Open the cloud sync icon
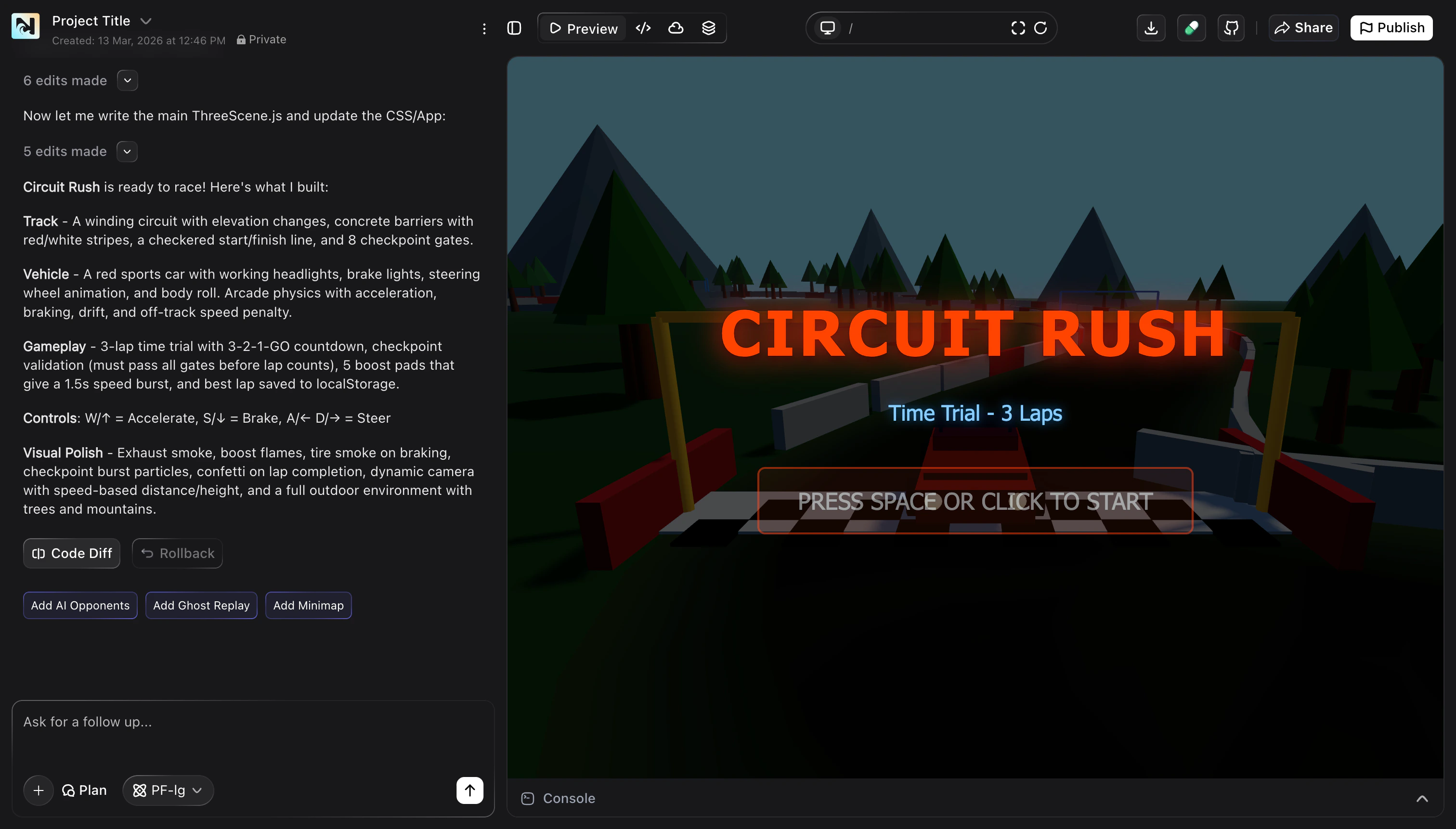This screenshot has height=829, width=1456. [676, 27]
